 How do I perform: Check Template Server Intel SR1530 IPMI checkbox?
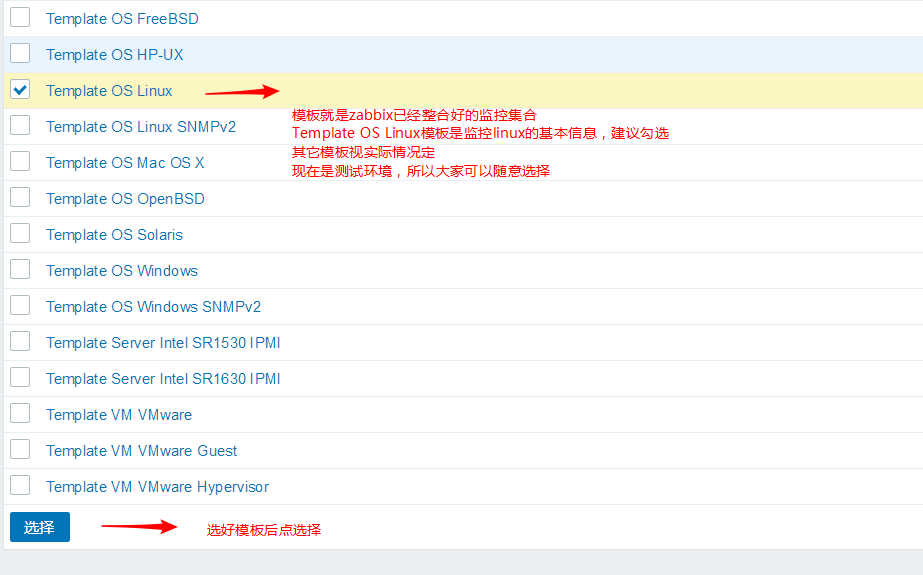pos(20,341)
